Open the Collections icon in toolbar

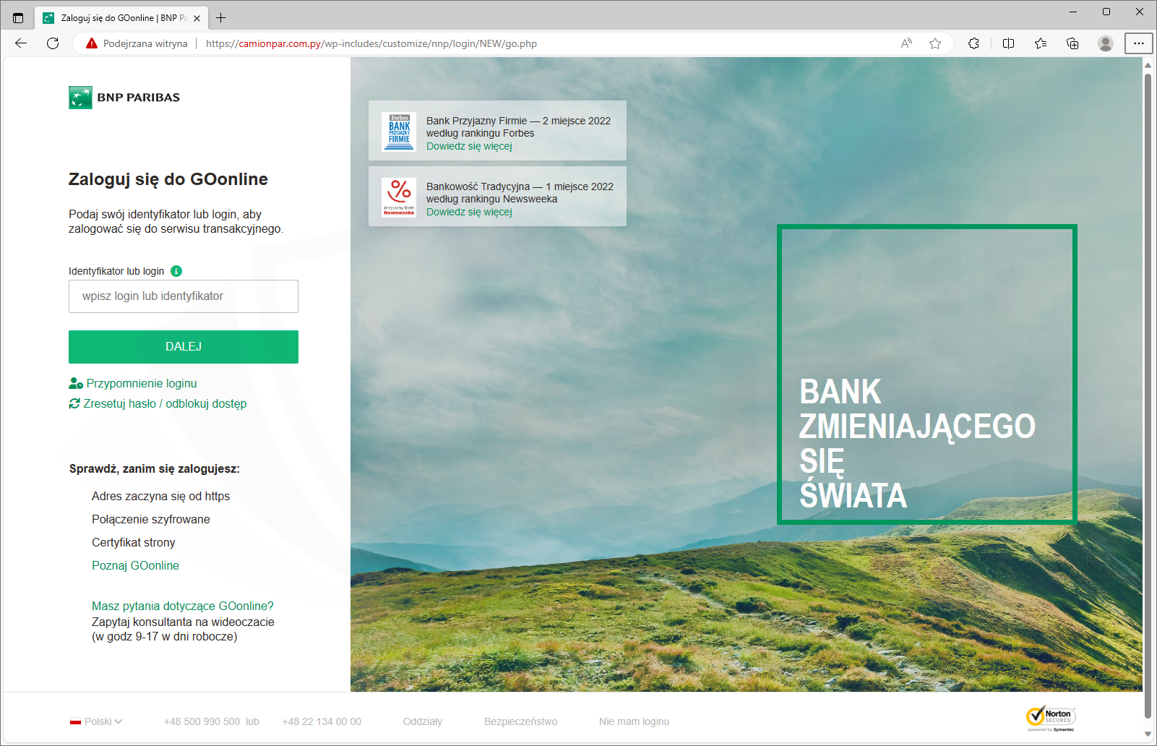point(1073,44)
